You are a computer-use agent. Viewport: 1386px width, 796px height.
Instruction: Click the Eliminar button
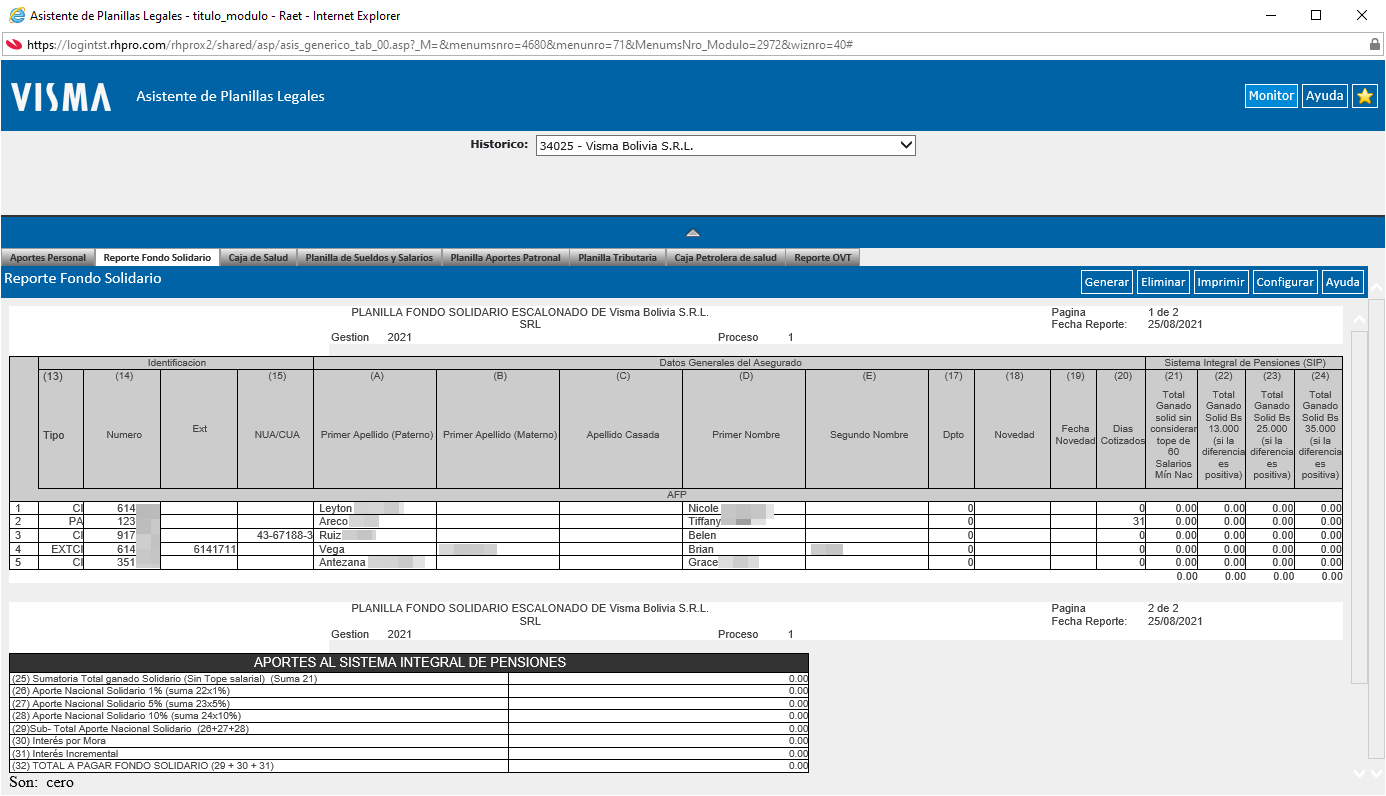tap(1163, 282)
